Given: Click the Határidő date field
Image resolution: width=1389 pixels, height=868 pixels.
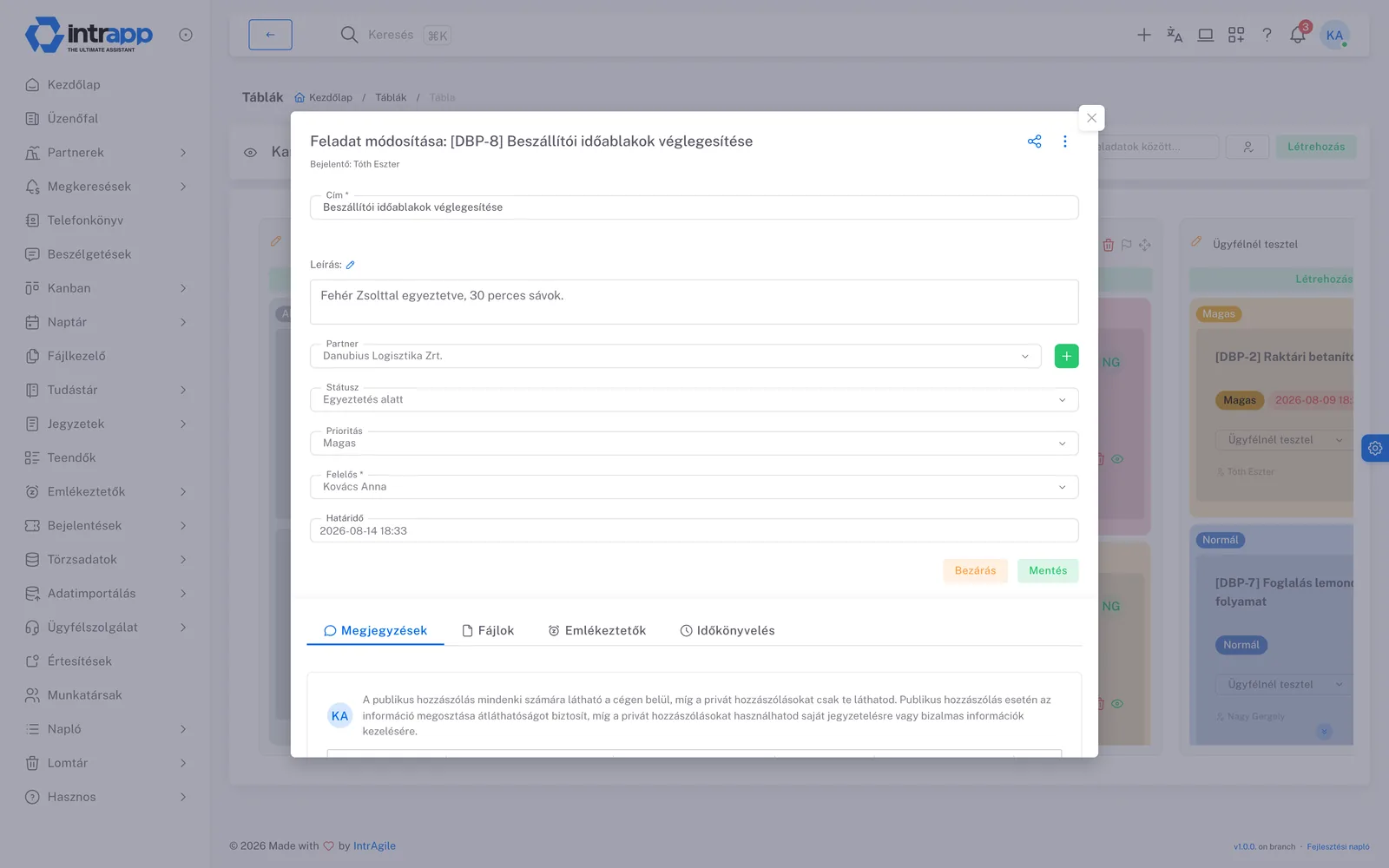Looking at the screenshot, I should click(x=694, y=530).
